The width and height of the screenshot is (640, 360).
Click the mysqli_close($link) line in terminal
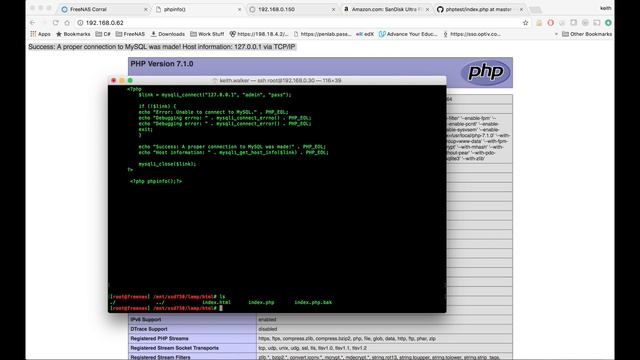coord(167,164)
